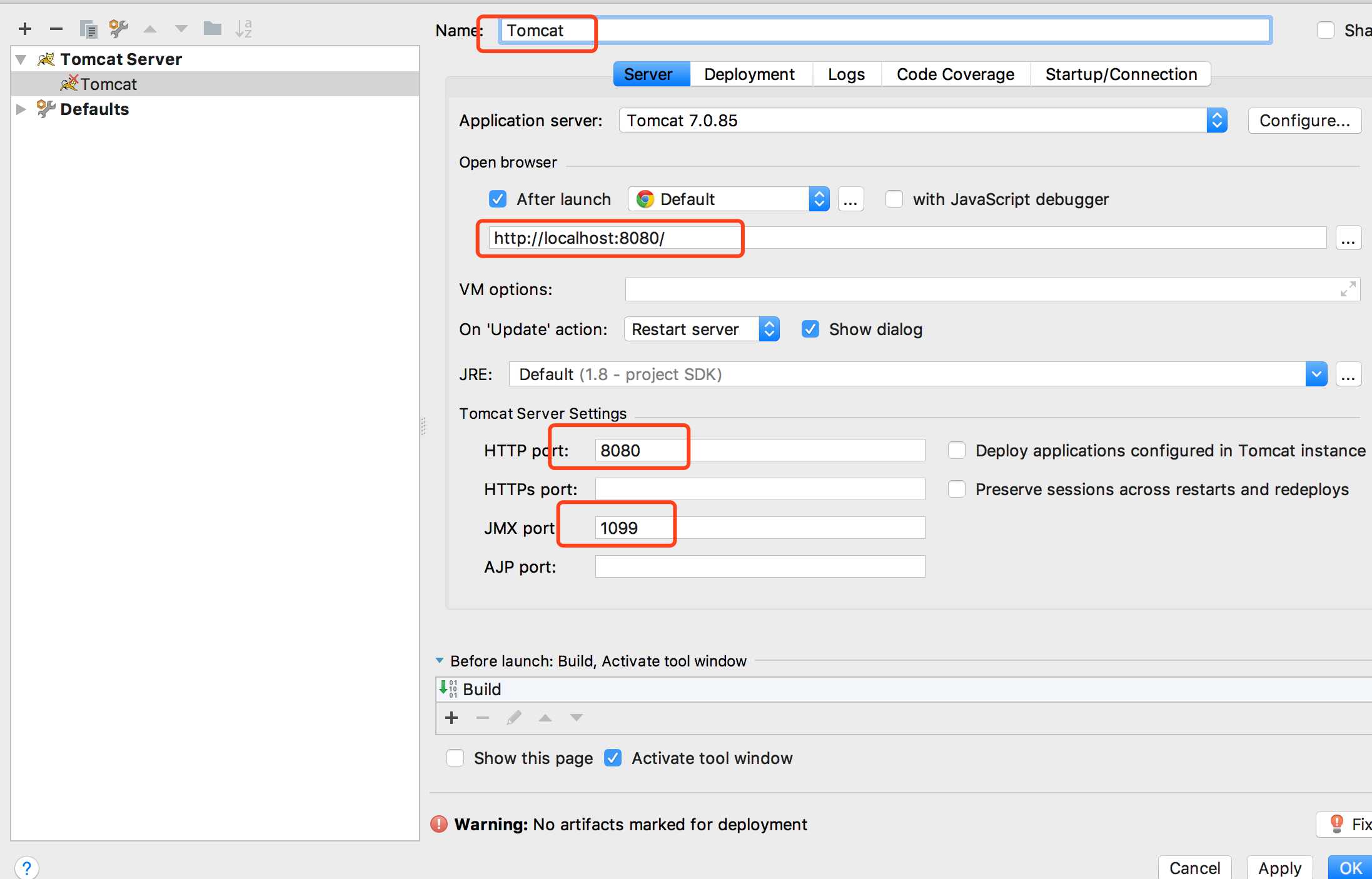The width and height of the screenshot is (1372, 879).
Task: Switch to Startup/Connection tab
Action: pos(1121,74)
